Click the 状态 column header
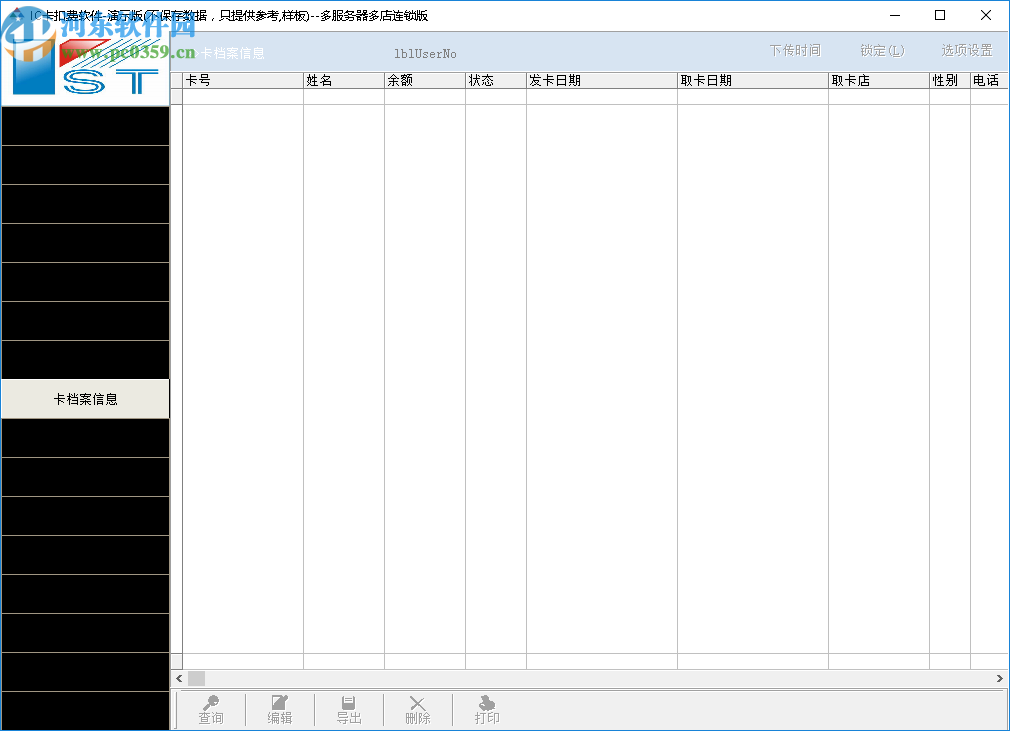This screenshot has height=731, width=1010. pos(496,81)
